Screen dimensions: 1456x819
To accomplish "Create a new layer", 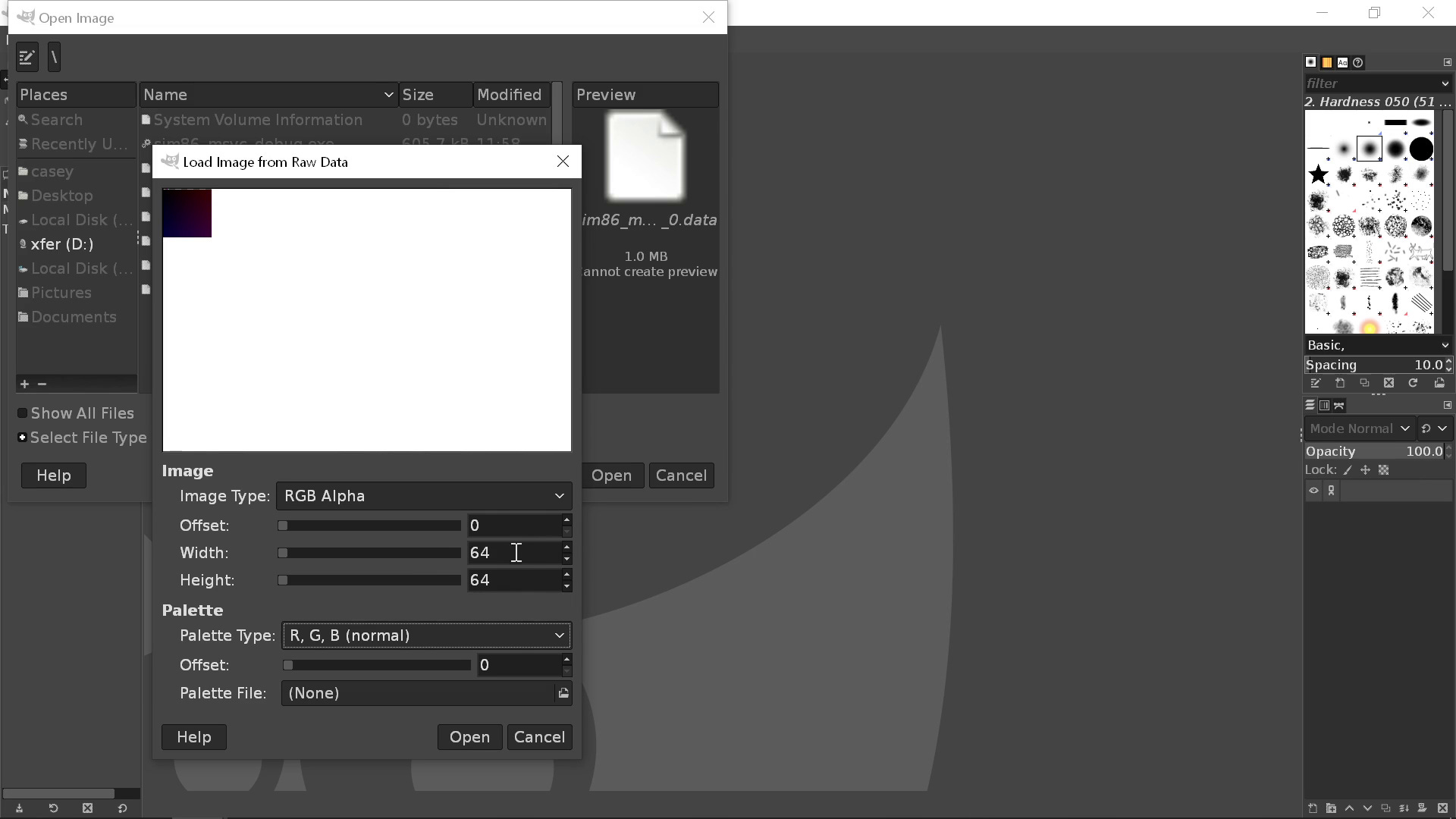I will [x=1313, y=808].
